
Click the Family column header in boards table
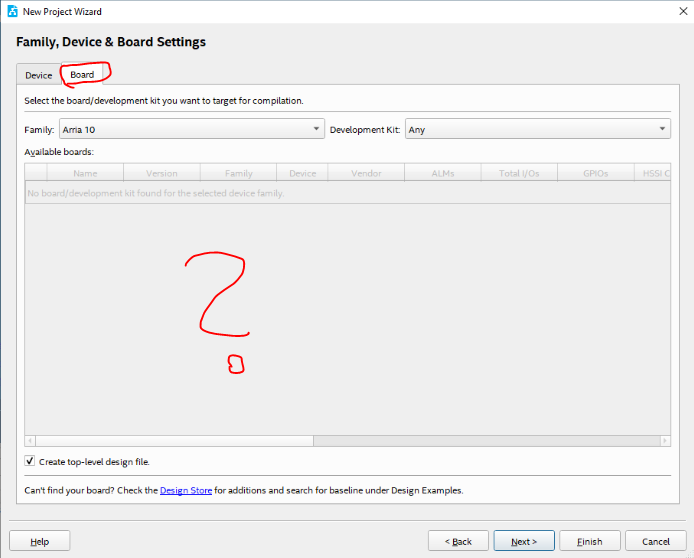coord(239,173)
